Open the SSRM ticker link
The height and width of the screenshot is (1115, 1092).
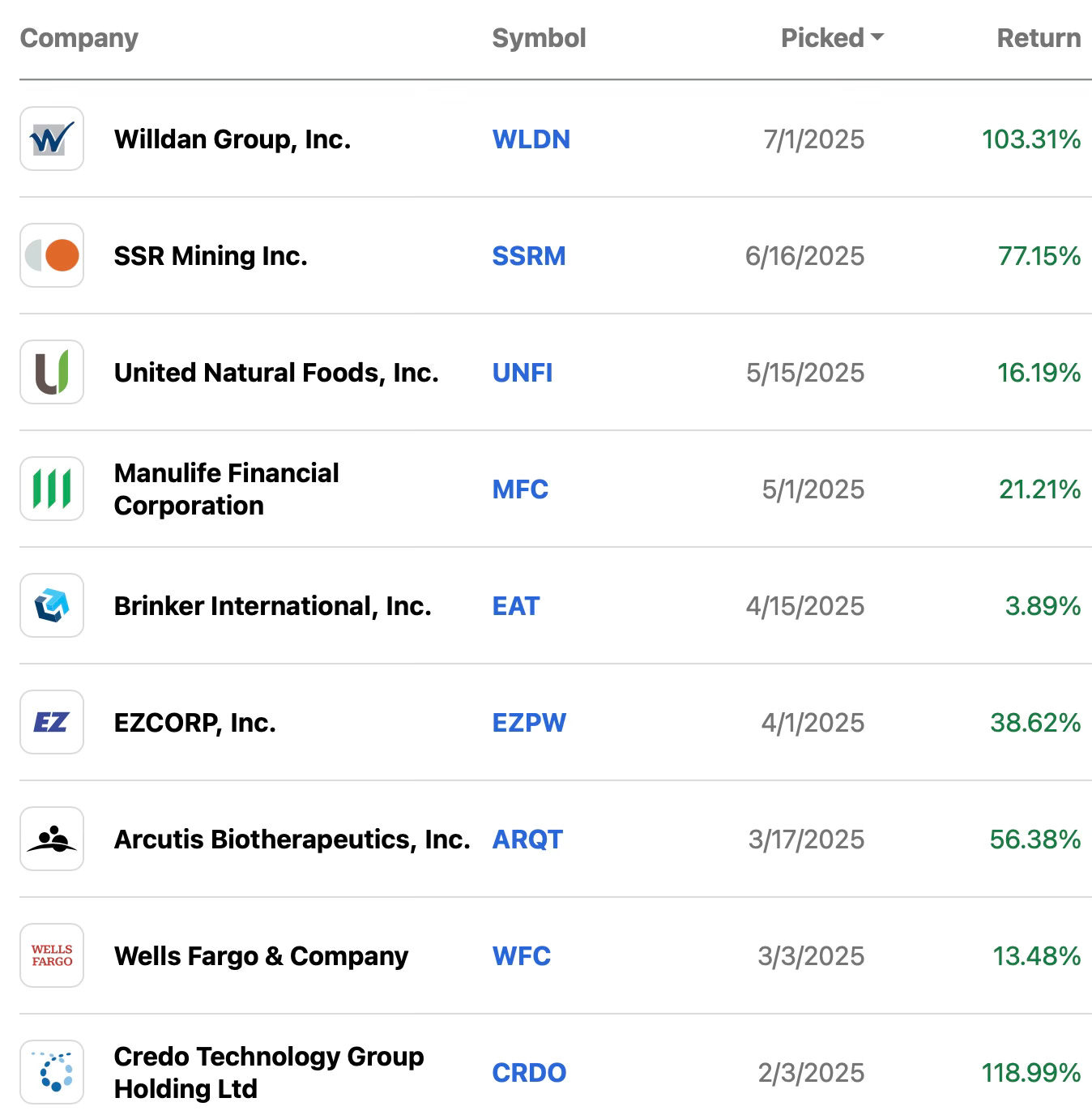tap(529, 256)
